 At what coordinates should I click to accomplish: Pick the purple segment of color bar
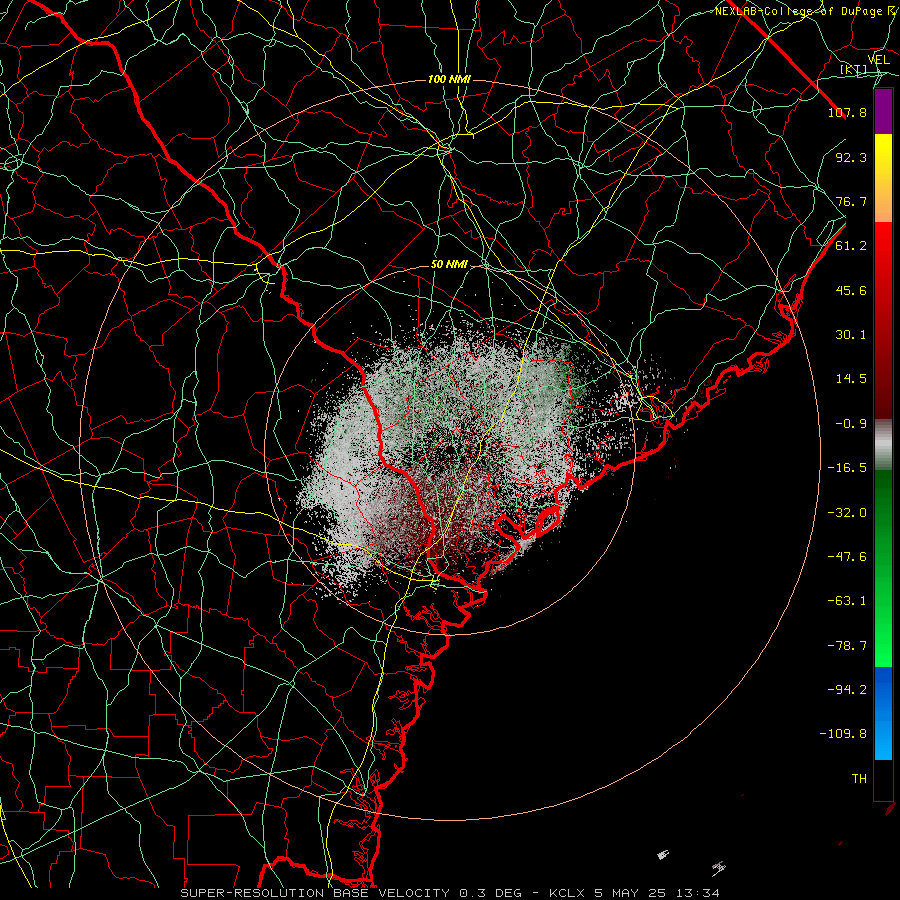[883, 111]
